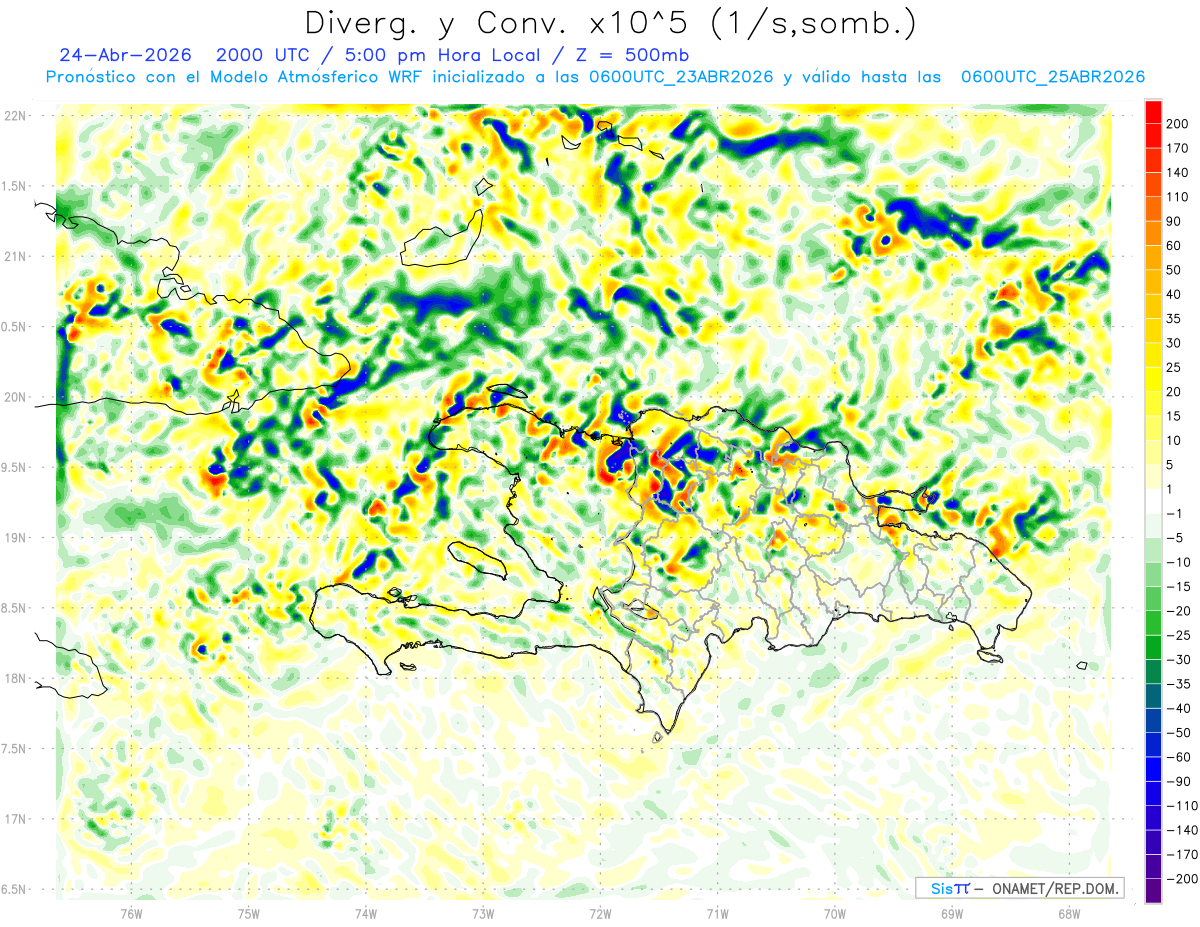Click the 74W longitude axis label
Image resolution: width=1200 pixels, height=927 pixels.
tap(365, 913)
